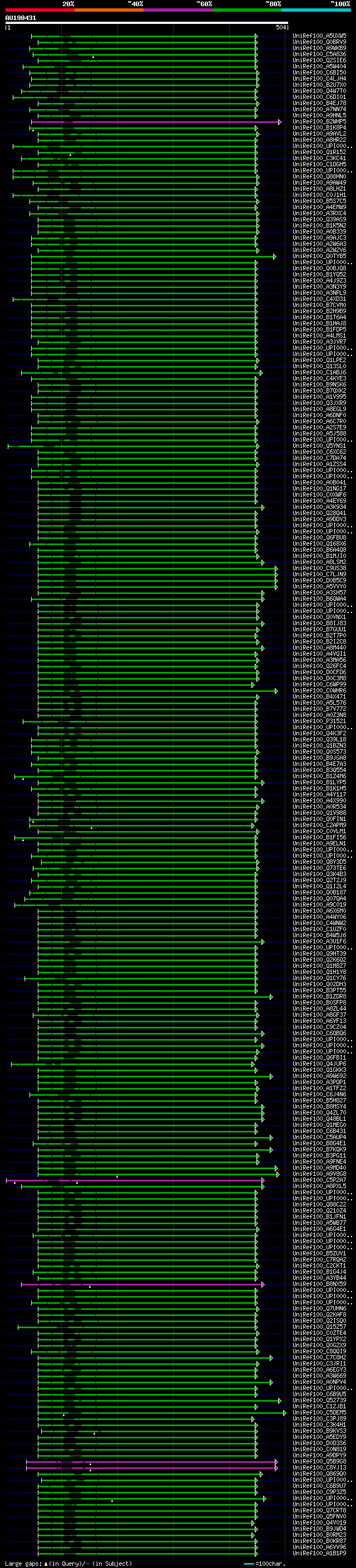The width and height of the screenshot is (356, 1568).
Task: Open hit UniRef100_C6BI50
Action: point(319,73)
